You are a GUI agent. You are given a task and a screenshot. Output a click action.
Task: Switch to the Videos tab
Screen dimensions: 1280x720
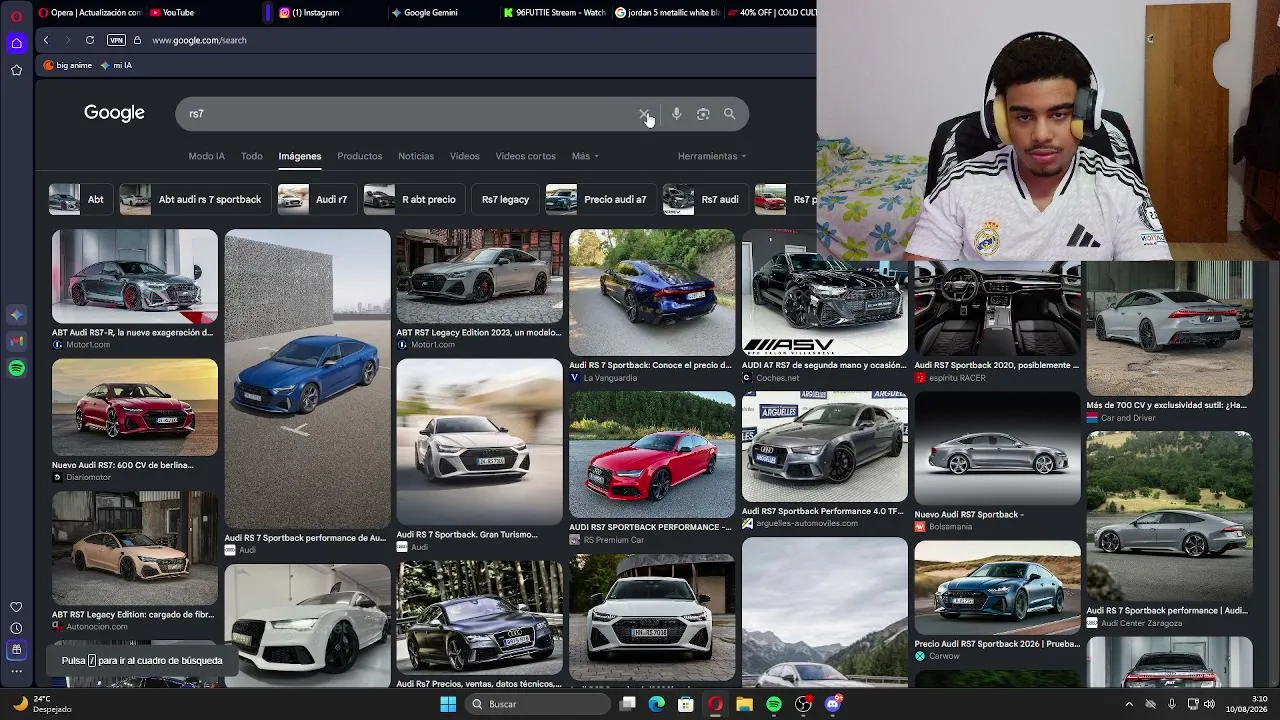tap(465, 156)
